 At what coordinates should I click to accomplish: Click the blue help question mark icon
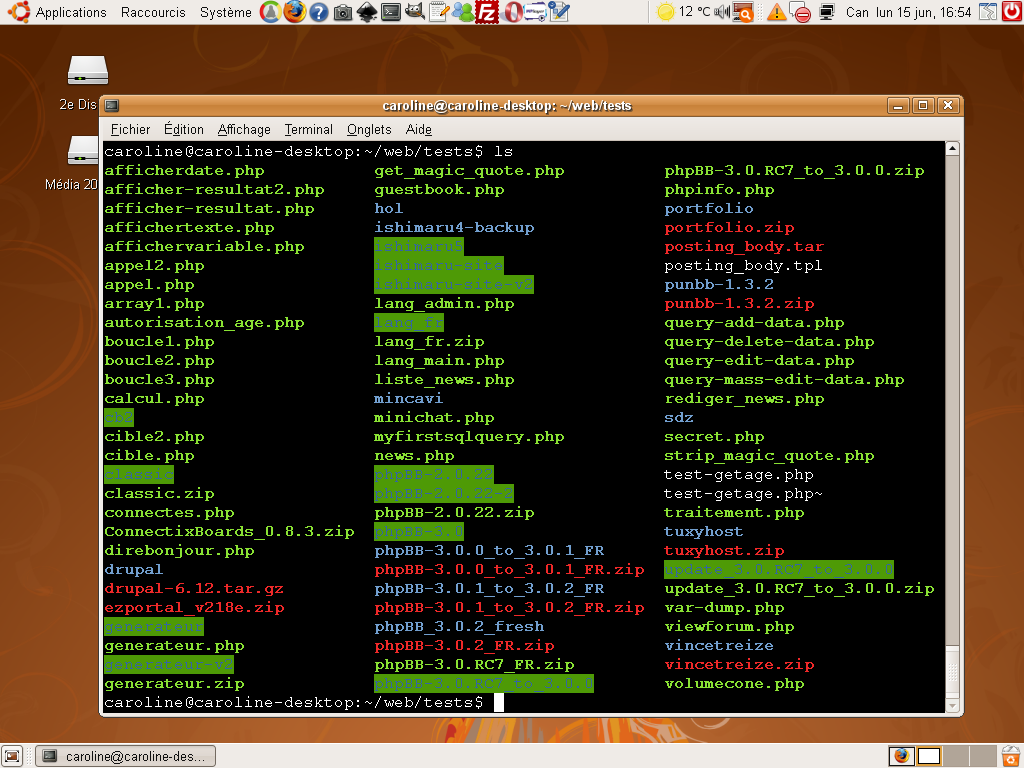click(319, 12)
